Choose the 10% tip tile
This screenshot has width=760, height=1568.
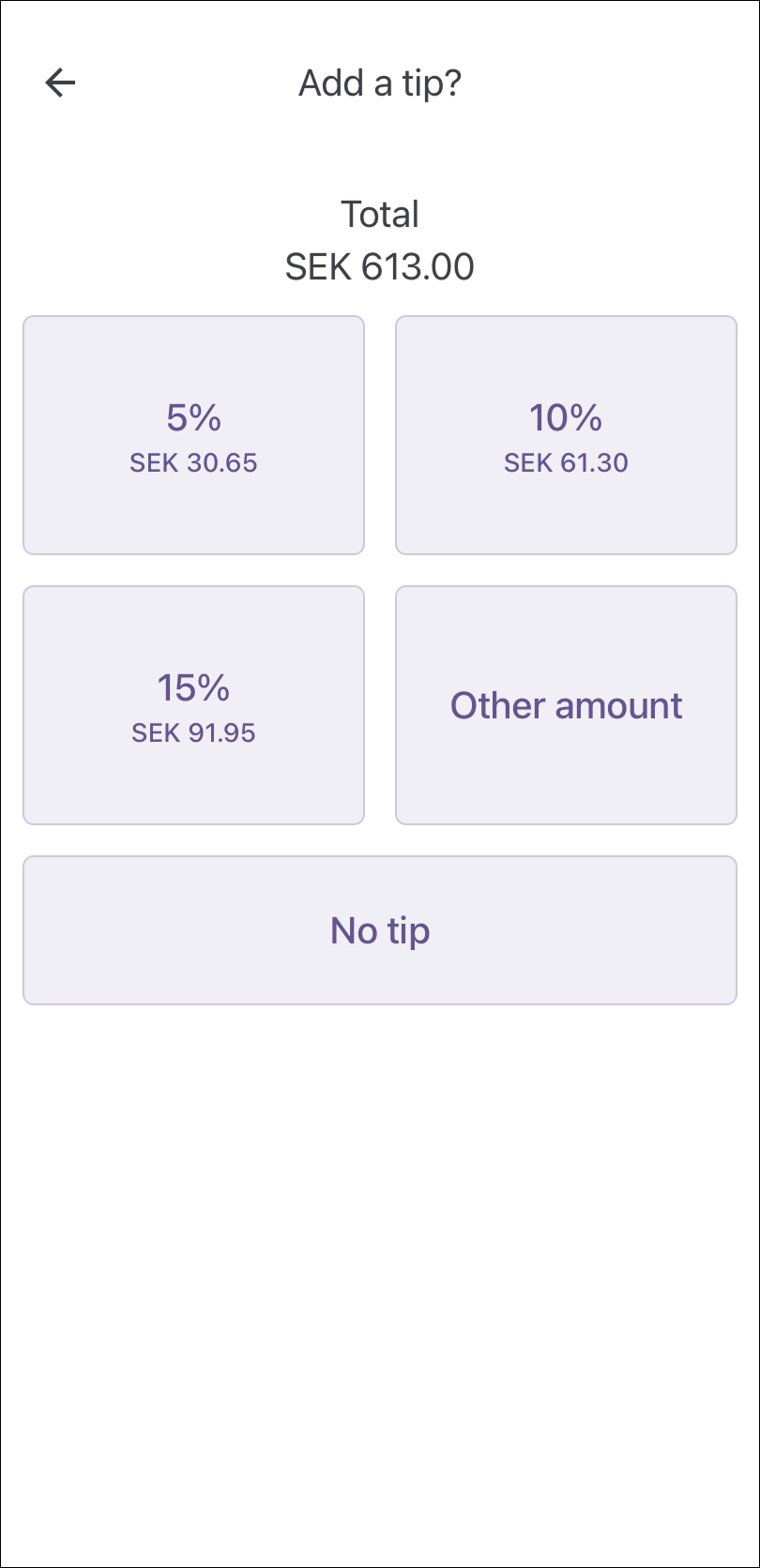click(566, 435)
